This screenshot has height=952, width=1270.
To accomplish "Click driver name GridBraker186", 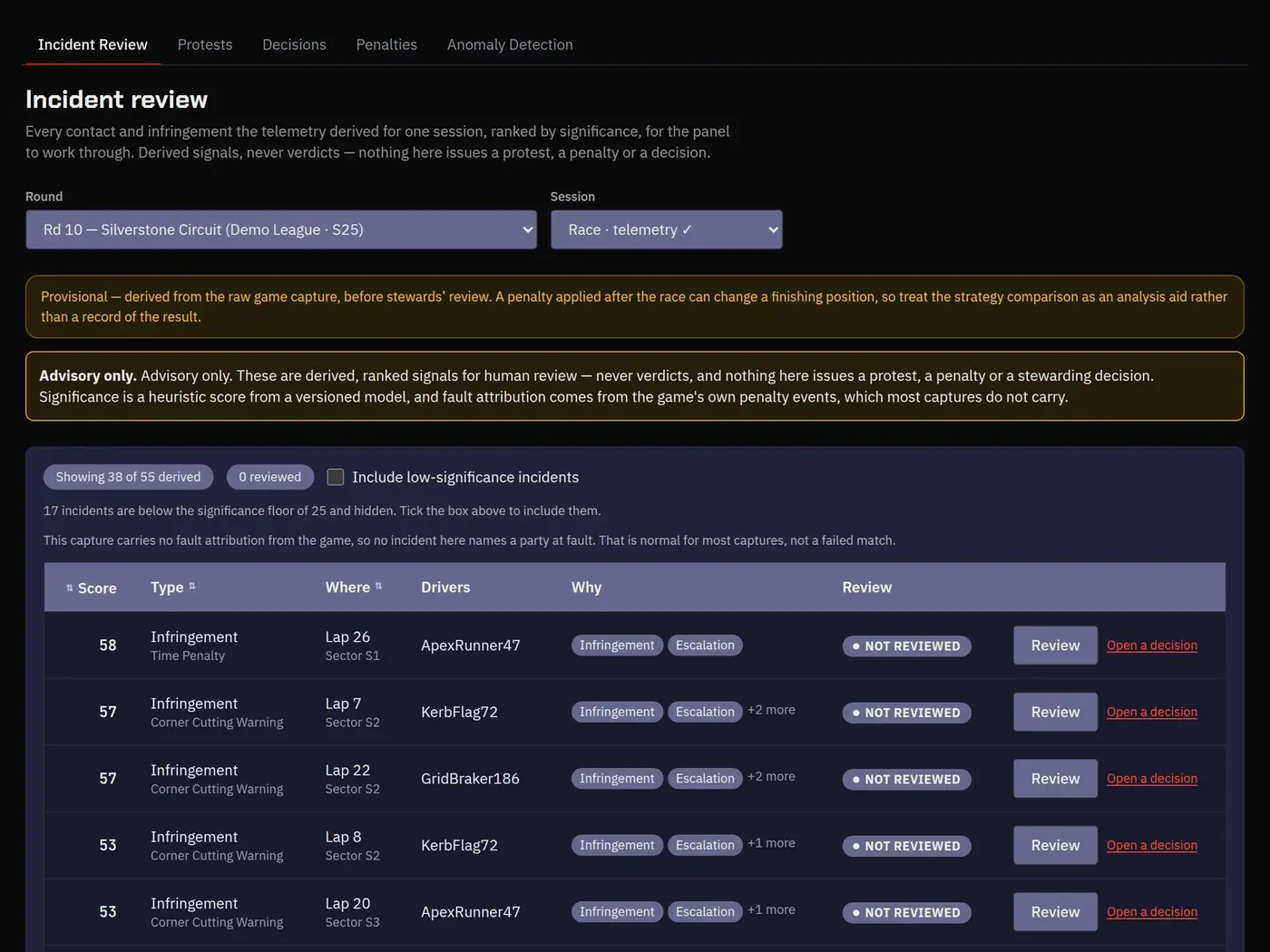I will coord(470,779).
